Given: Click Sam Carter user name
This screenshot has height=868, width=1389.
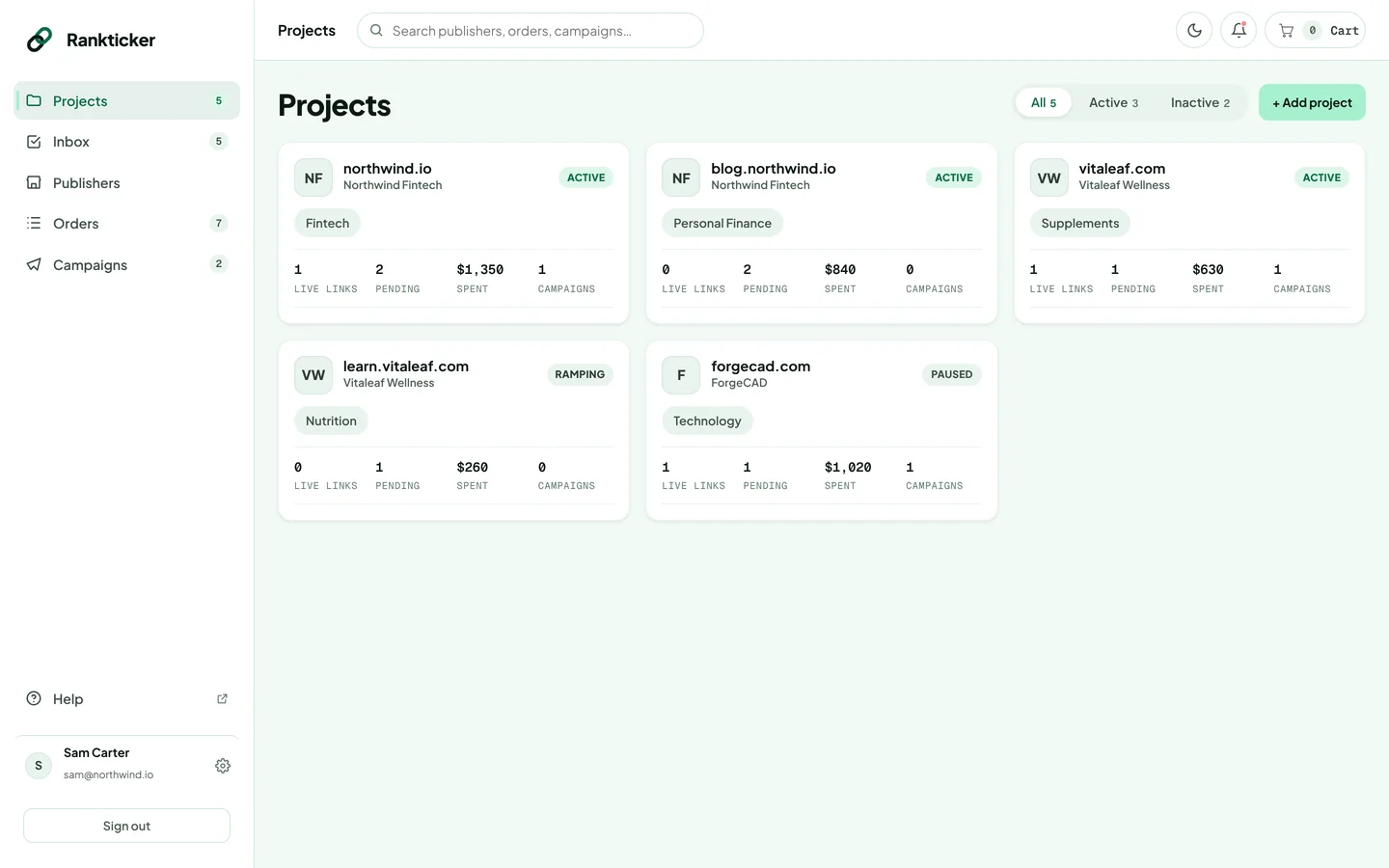Looking at the screenshot, I should (96, 752).
